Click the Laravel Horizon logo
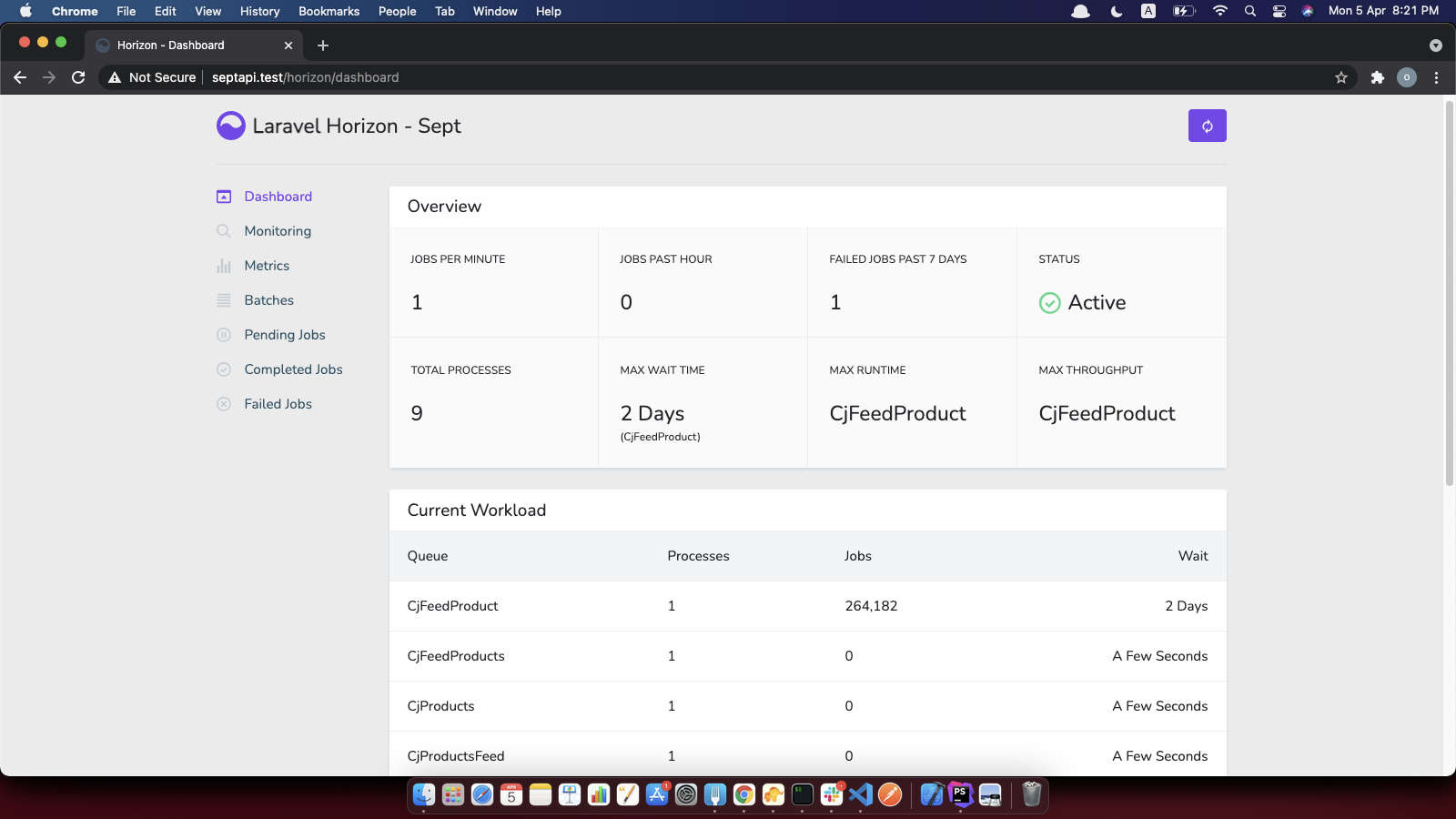Screen dimensions: 1456x819 pos(231,125)
